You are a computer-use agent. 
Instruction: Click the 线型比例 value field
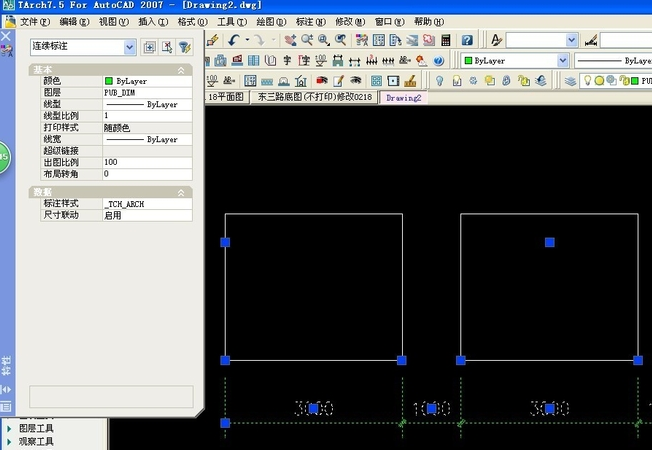point(147,116)
